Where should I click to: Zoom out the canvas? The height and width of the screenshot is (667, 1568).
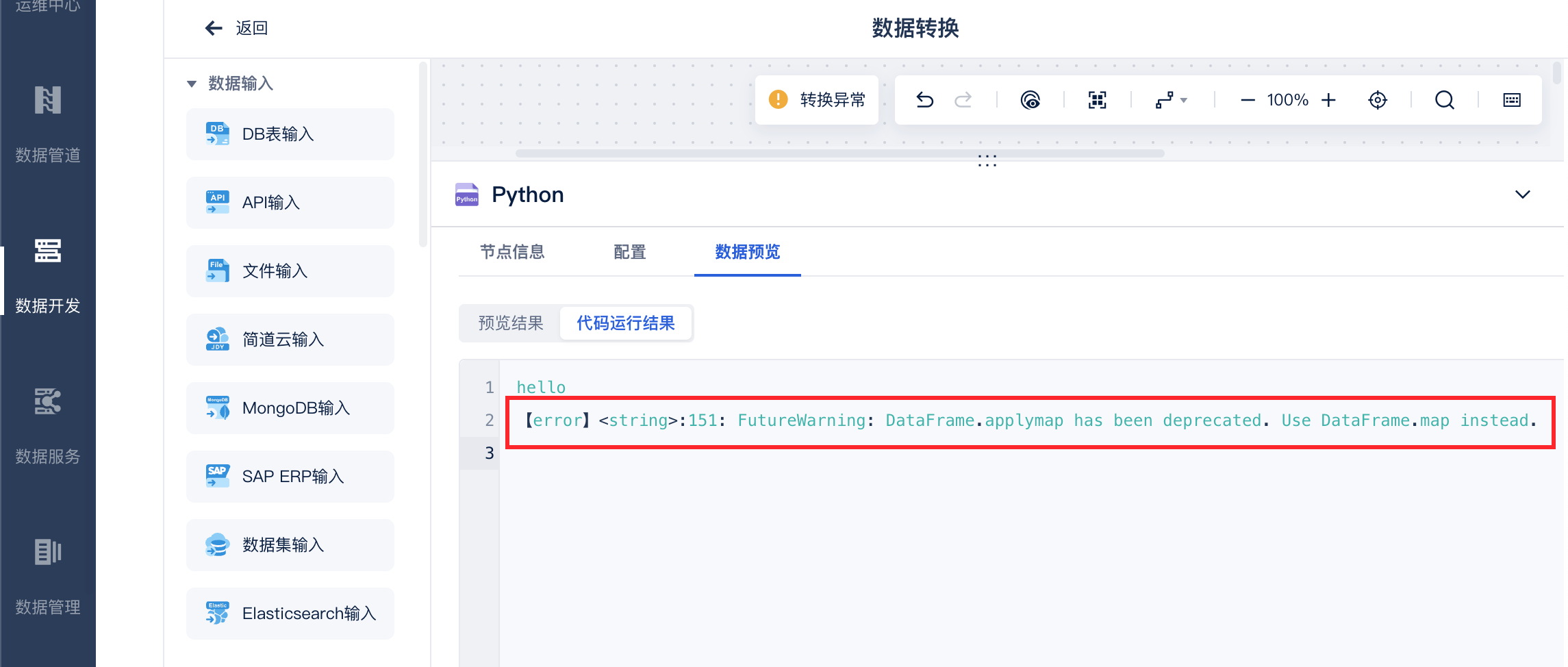[1248, 99]
